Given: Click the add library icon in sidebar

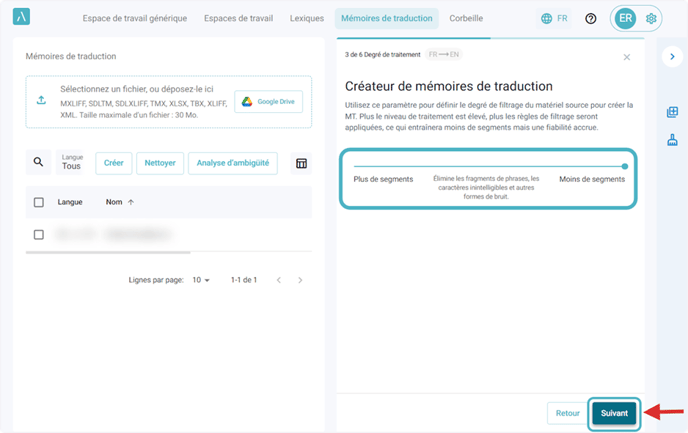Looking at the screenshot, I should pyautogui.click(x=672, y=112).
